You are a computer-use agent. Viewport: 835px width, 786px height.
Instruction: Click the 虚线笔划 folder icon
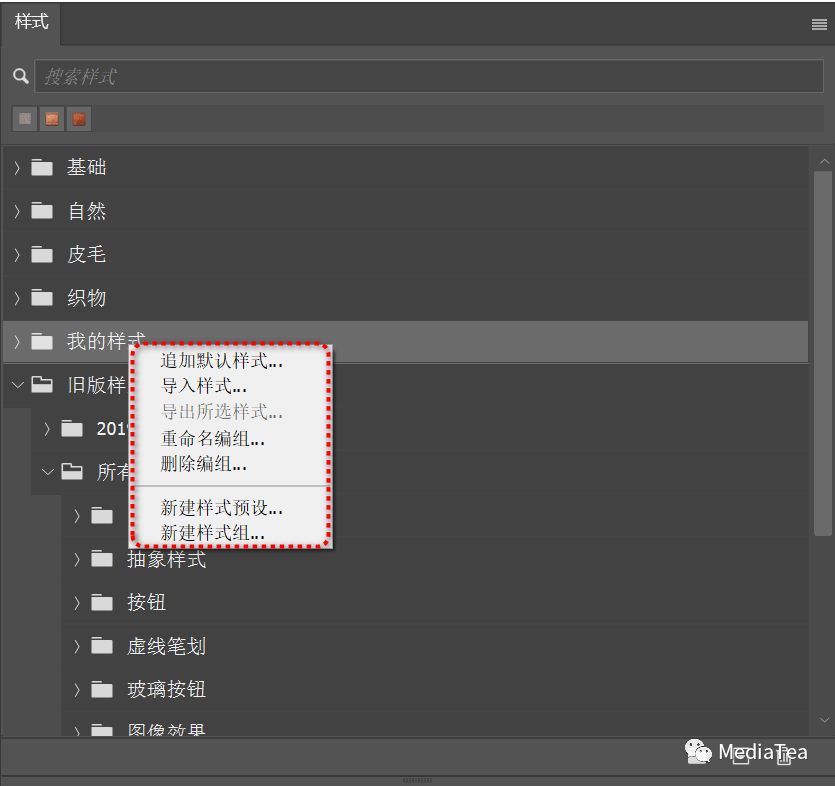pyautogui.click(x=102, y=646)
